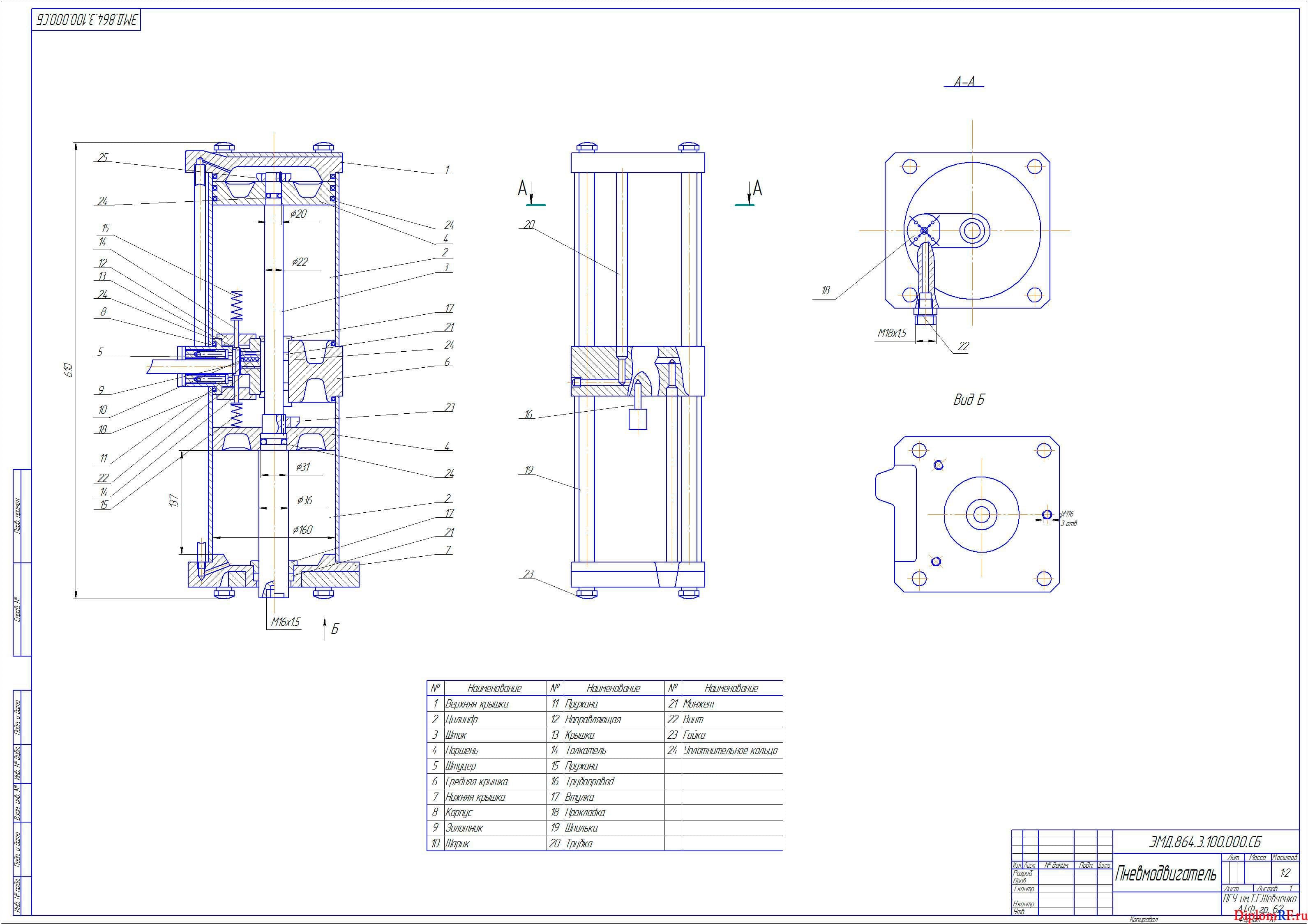
Task: Click the "φ36" diameter dimension
Action: point(304,500)
